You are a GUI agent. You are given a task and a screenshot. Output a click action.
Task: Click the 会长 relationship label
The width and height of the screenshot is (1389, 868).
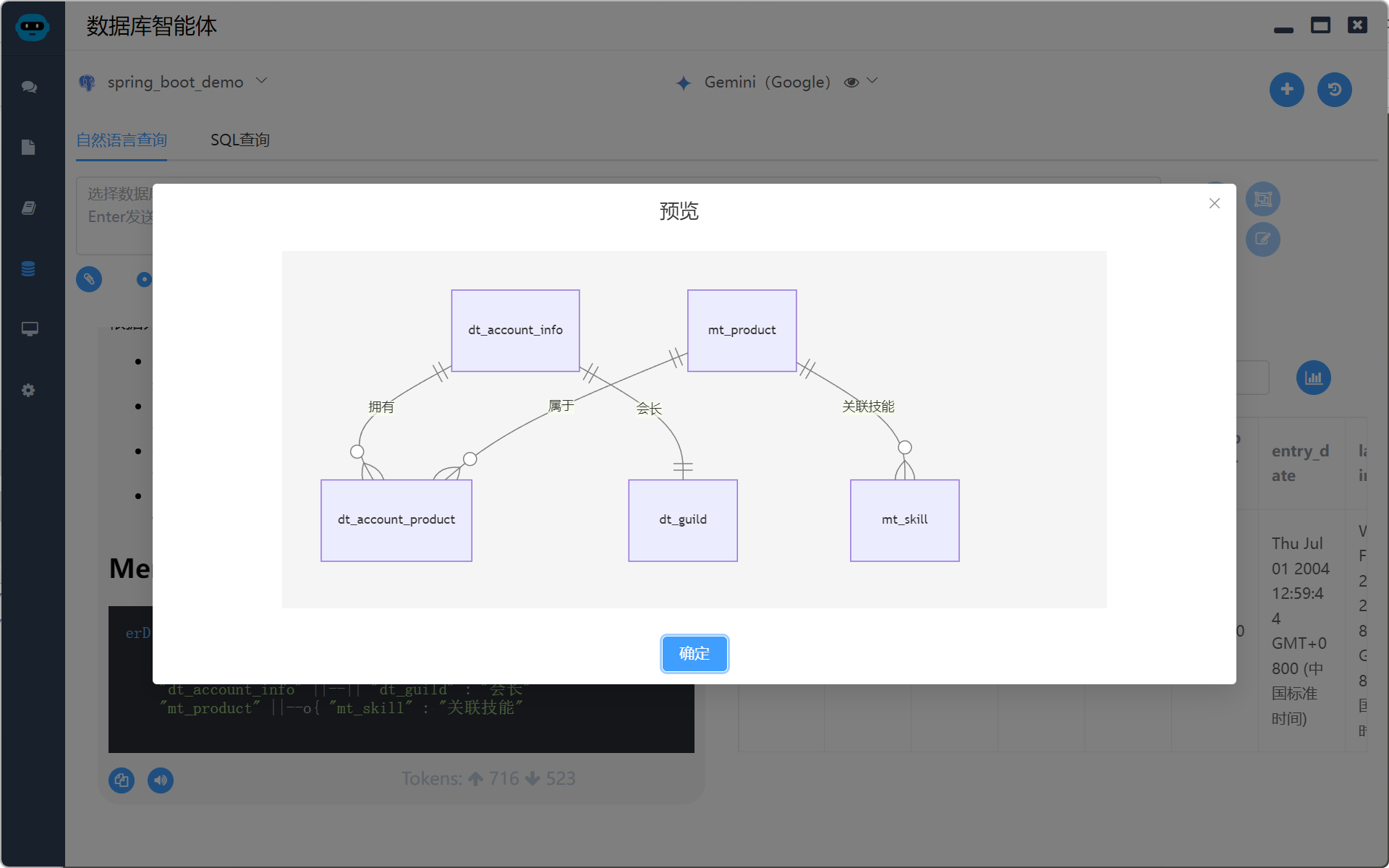click(x=649, y=409)
